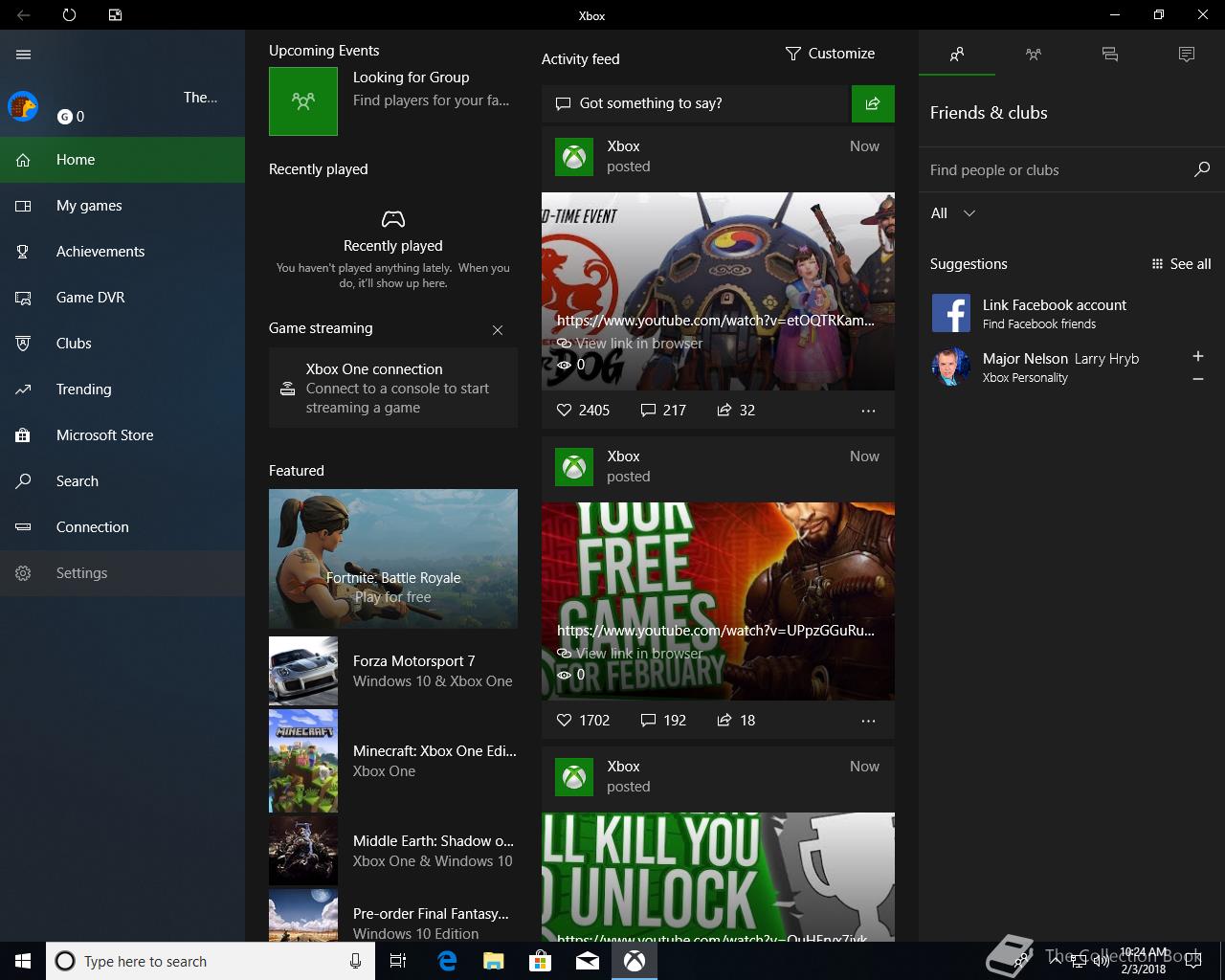This screenshot has width=1225, height=980.
Task: Open the hamburger navigation menu
Action: [24, 54]
